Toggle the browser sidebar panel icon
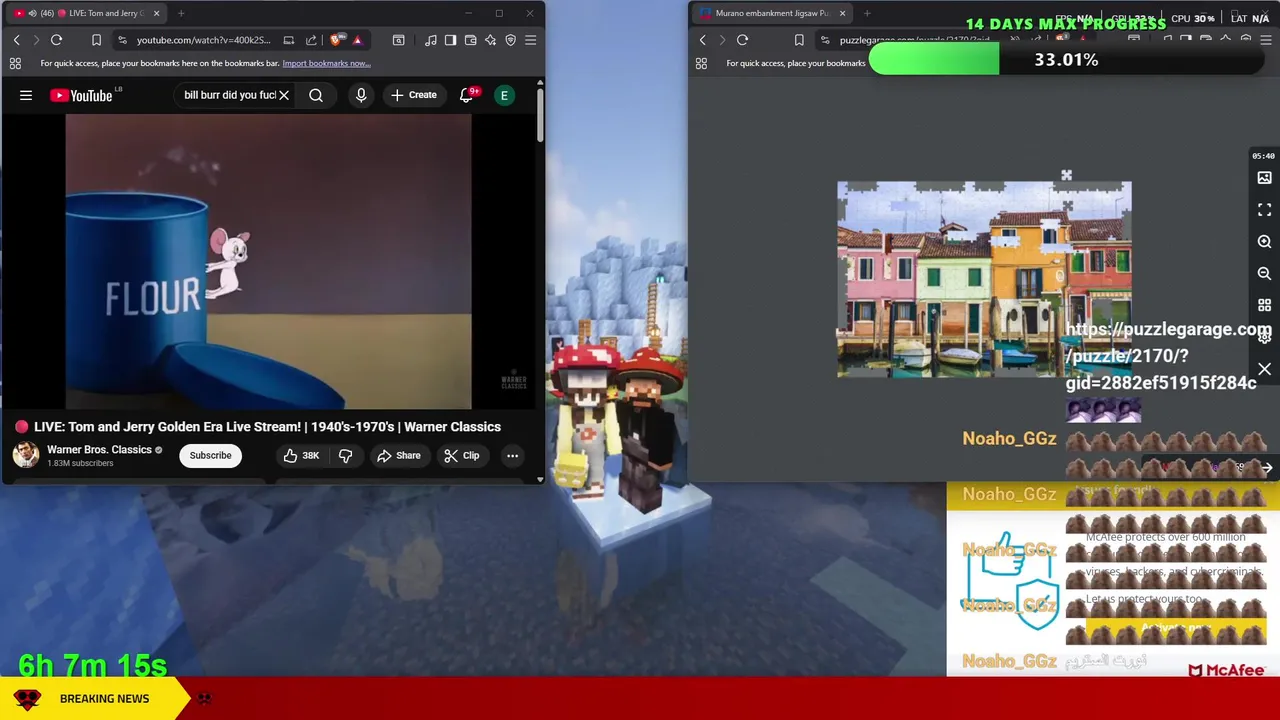Screen dimensions: 1280x720 tap(450, 40)
